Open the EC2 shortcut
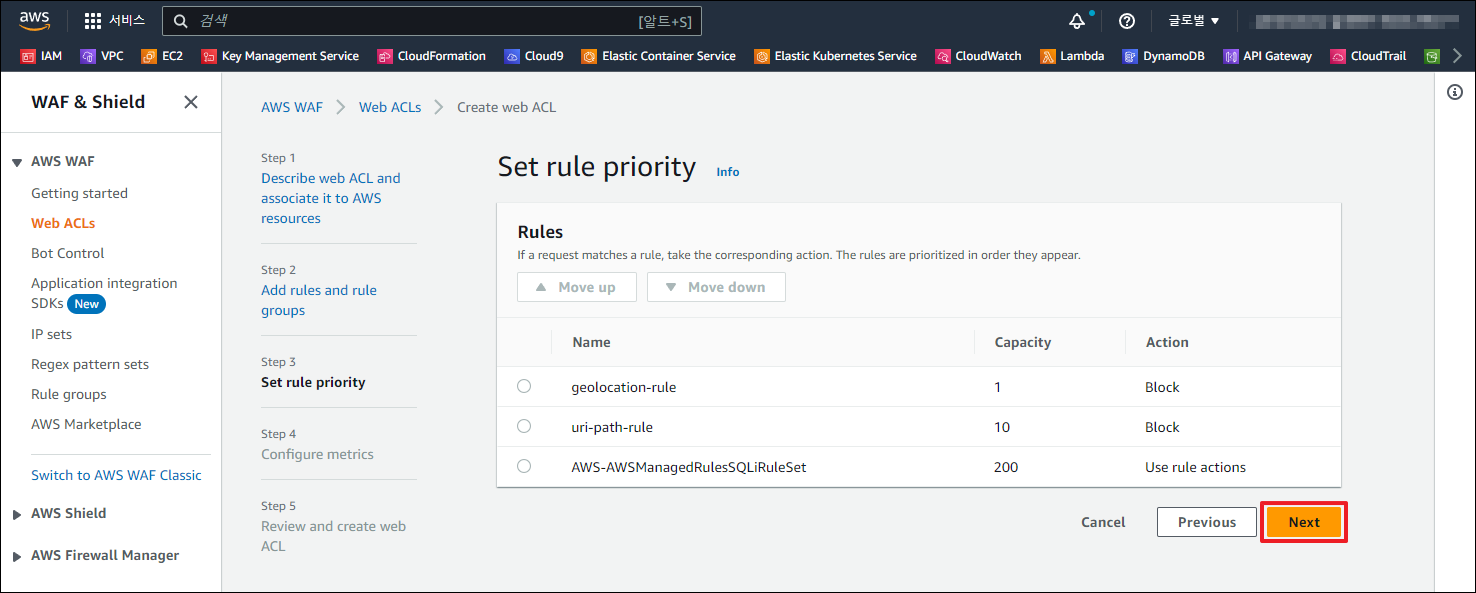 (x=162, y=56)
